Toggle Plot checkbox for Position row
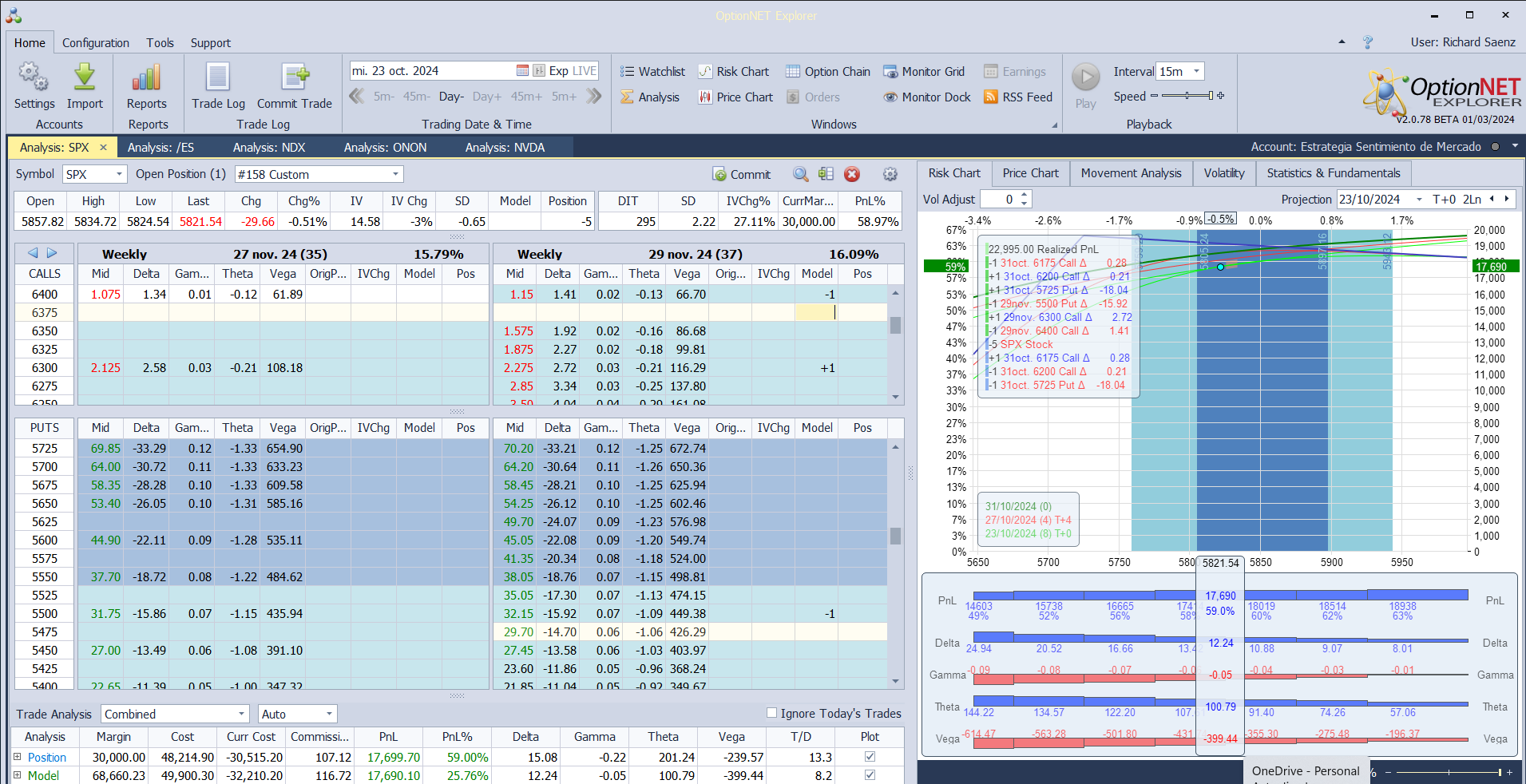The height and width of the screenshot is (784, 1526). pos(870,757)
